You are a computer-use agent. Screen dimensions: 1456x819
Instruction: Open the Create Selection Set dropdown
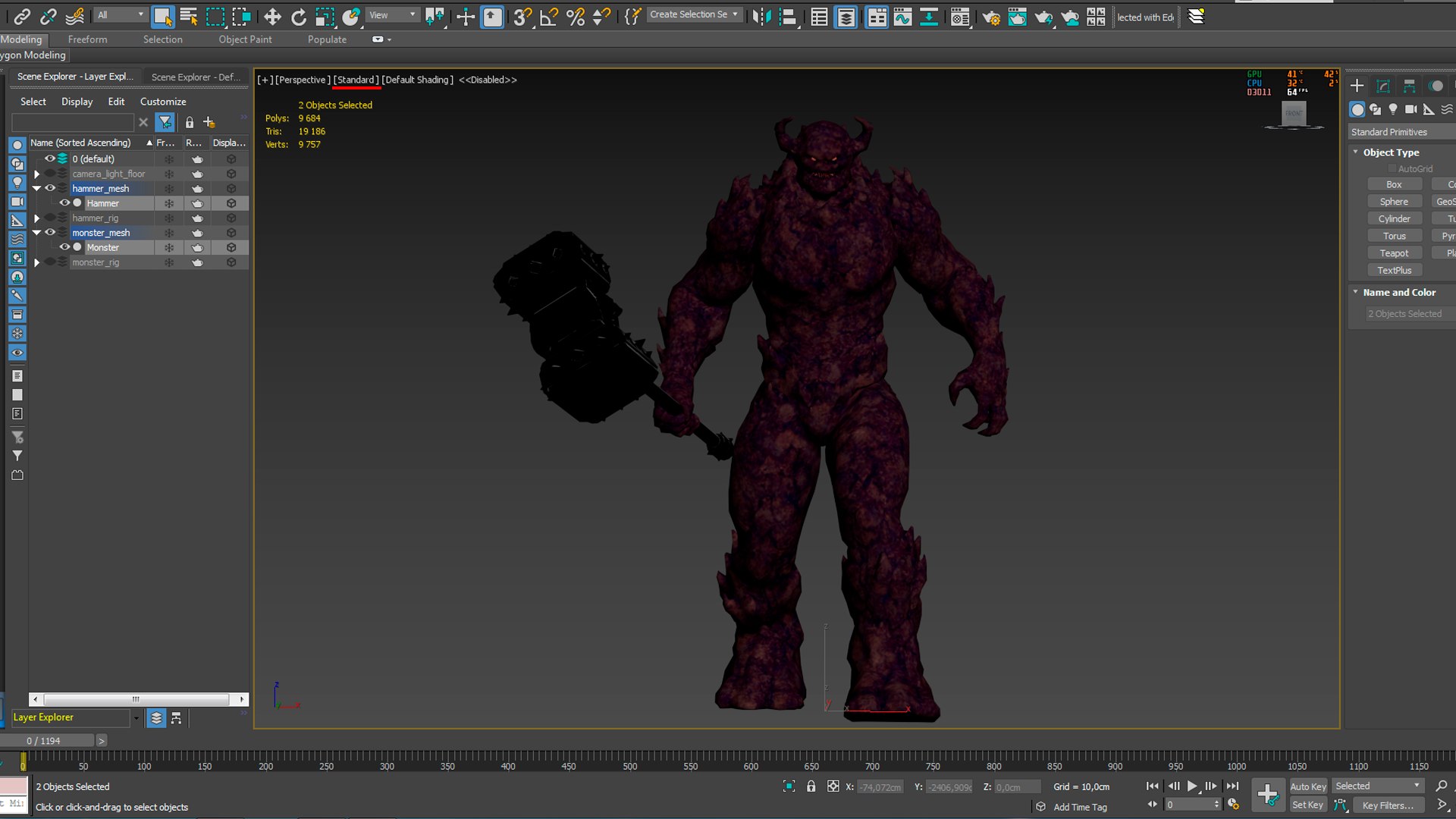[694, 14]
